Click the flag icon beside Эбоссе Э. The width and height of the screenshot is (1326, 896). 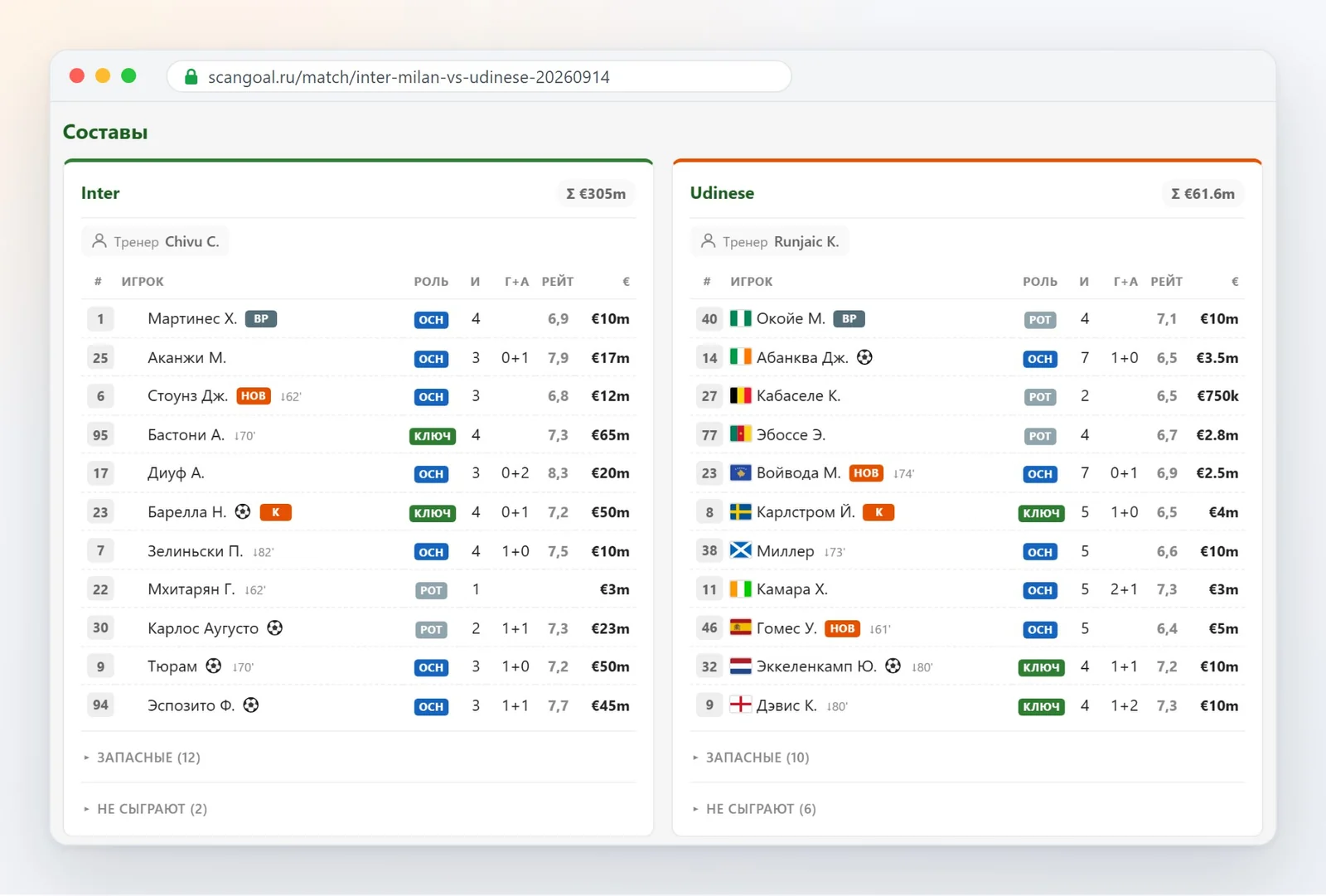(740, 434)
